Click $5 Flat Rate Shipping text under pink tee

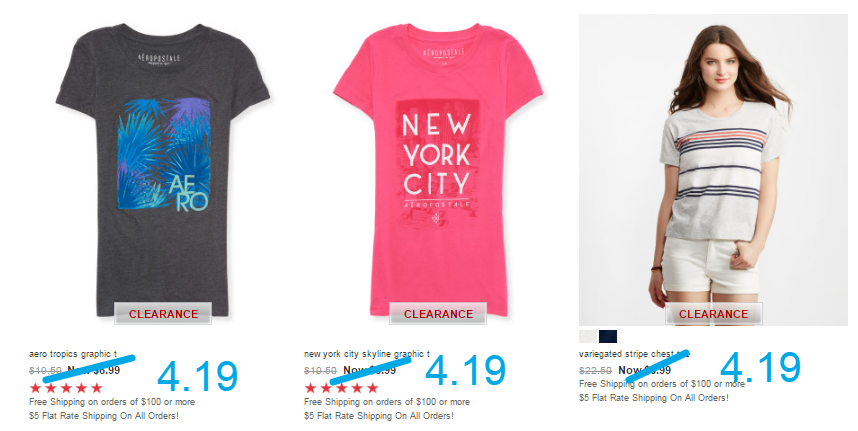point(379,416)
